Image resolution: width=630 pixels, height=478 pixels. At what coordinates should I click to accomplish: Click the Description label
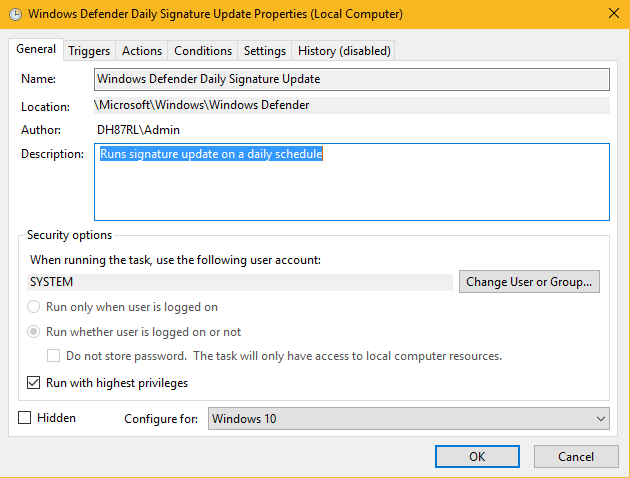pyautogui.click(x=52, y=154)
